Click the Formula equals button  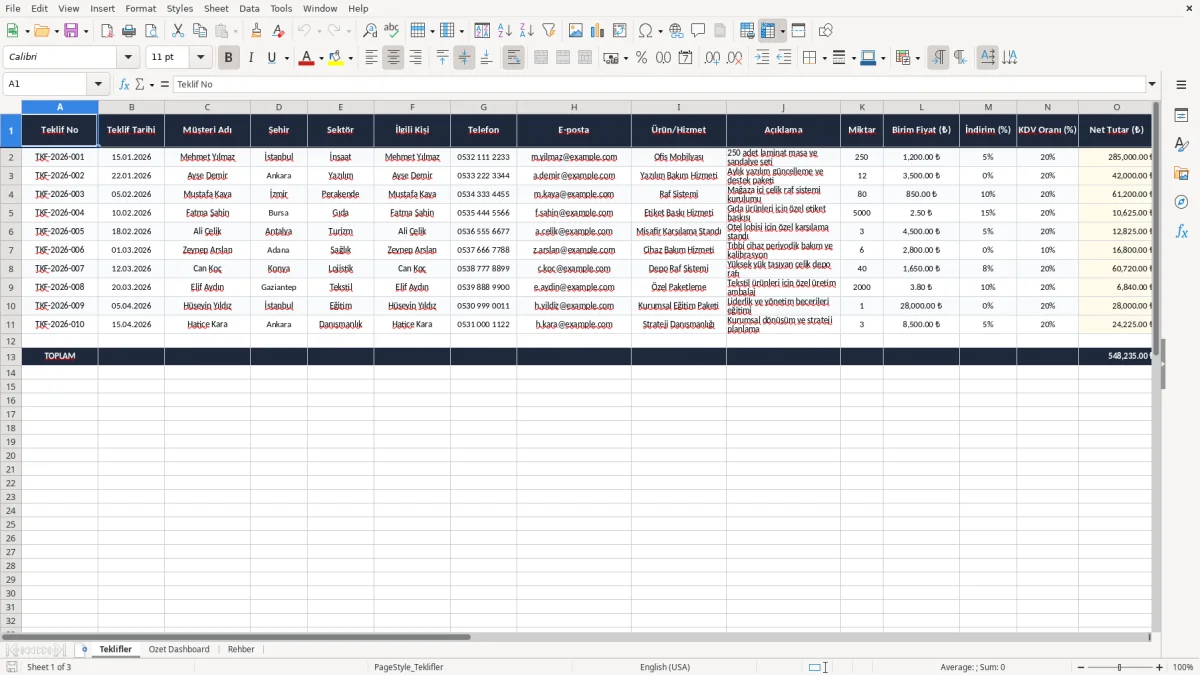[165, 85]
